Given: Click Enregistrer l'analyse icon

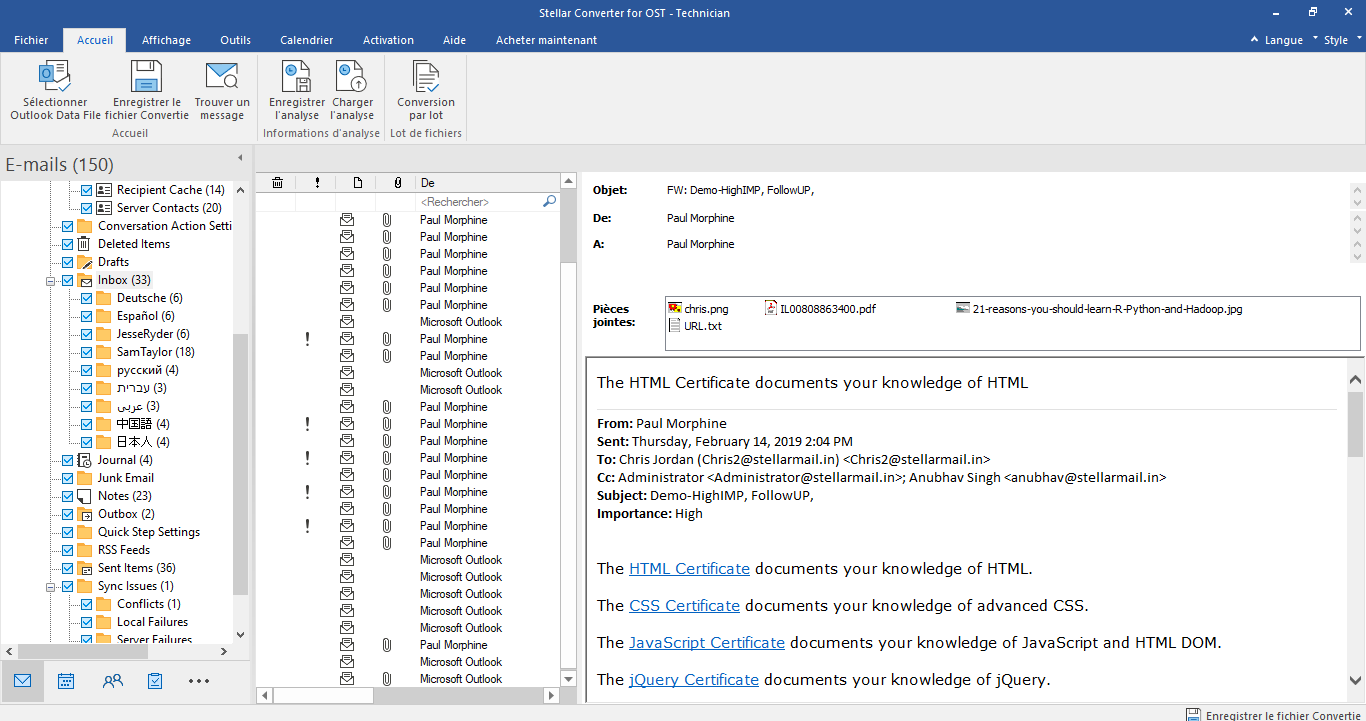Looking at the screenshot, I should 297,77.
